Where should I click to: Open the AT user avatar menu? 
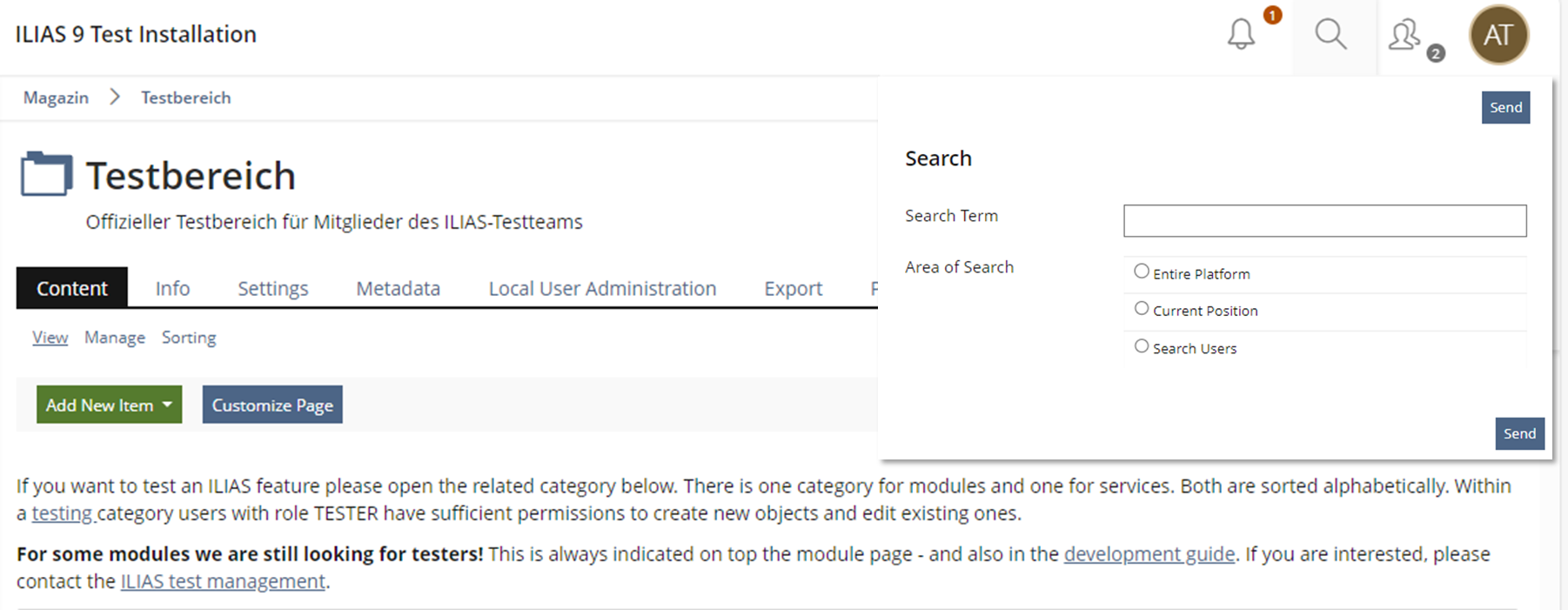(x=1498, y=35)
